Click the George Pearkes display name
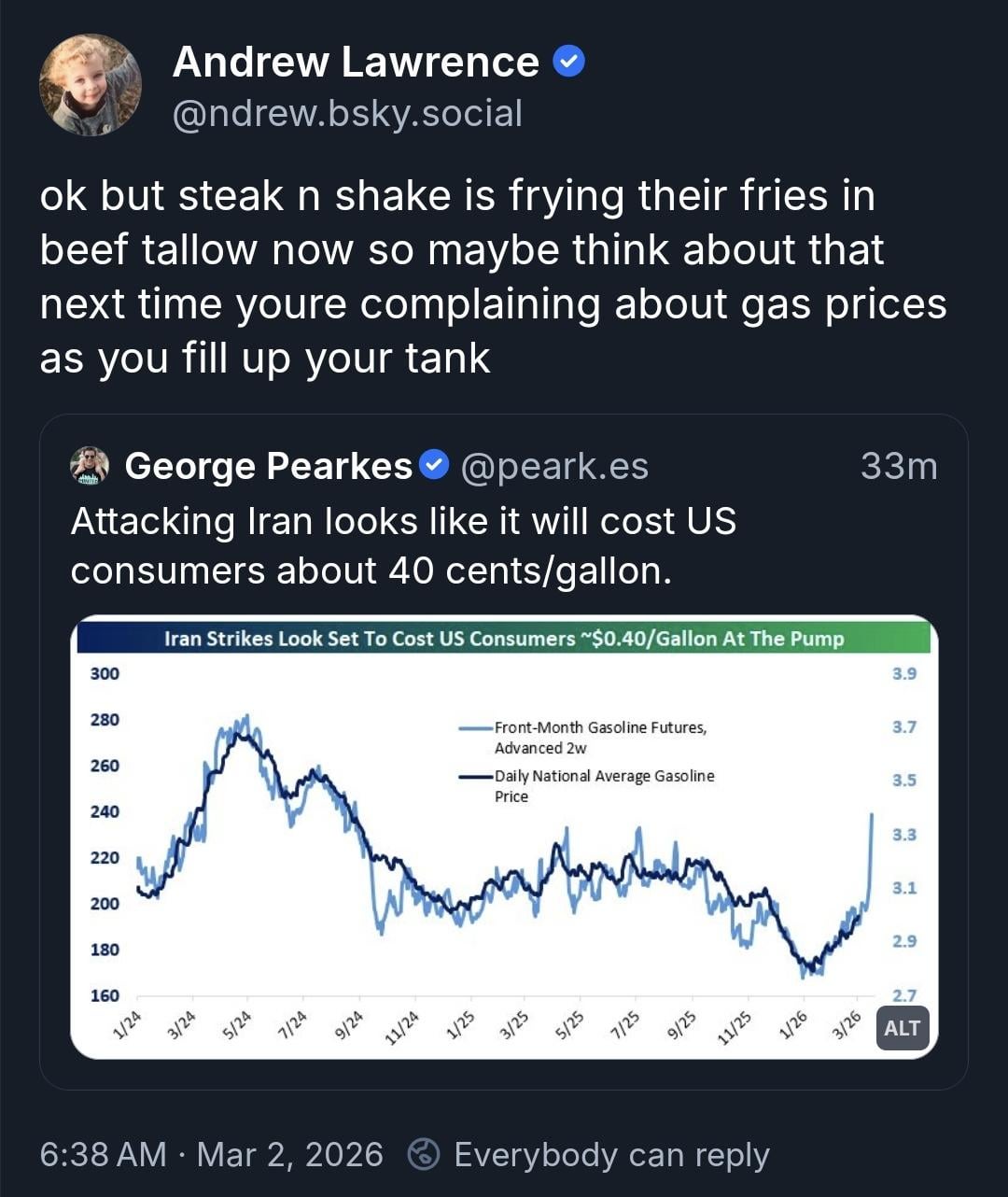The width and height of the screenshot is (1008, 1197). pos(268,465)
